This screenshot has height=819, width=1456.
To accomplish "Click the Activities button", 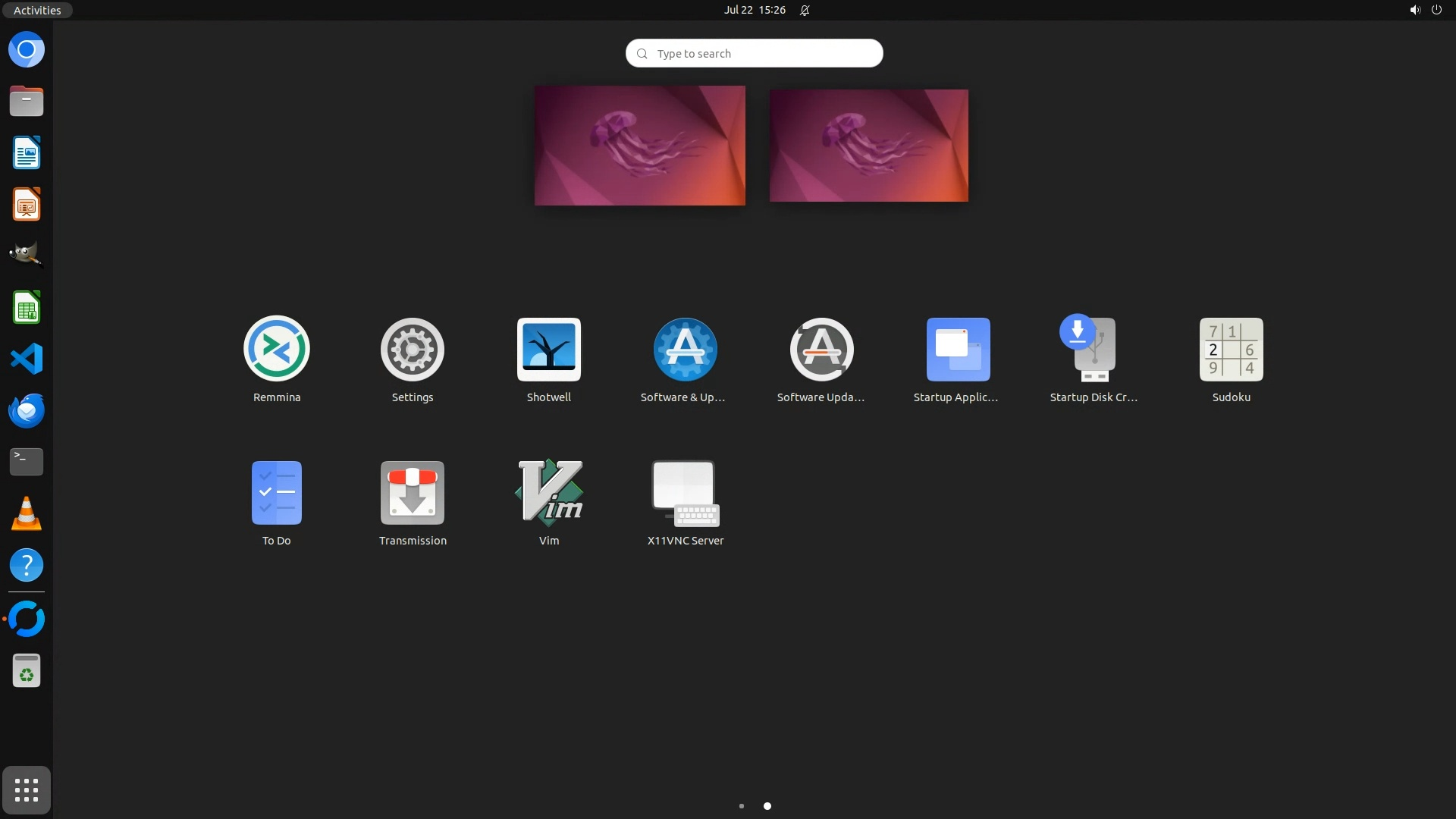I will [36, 10].
